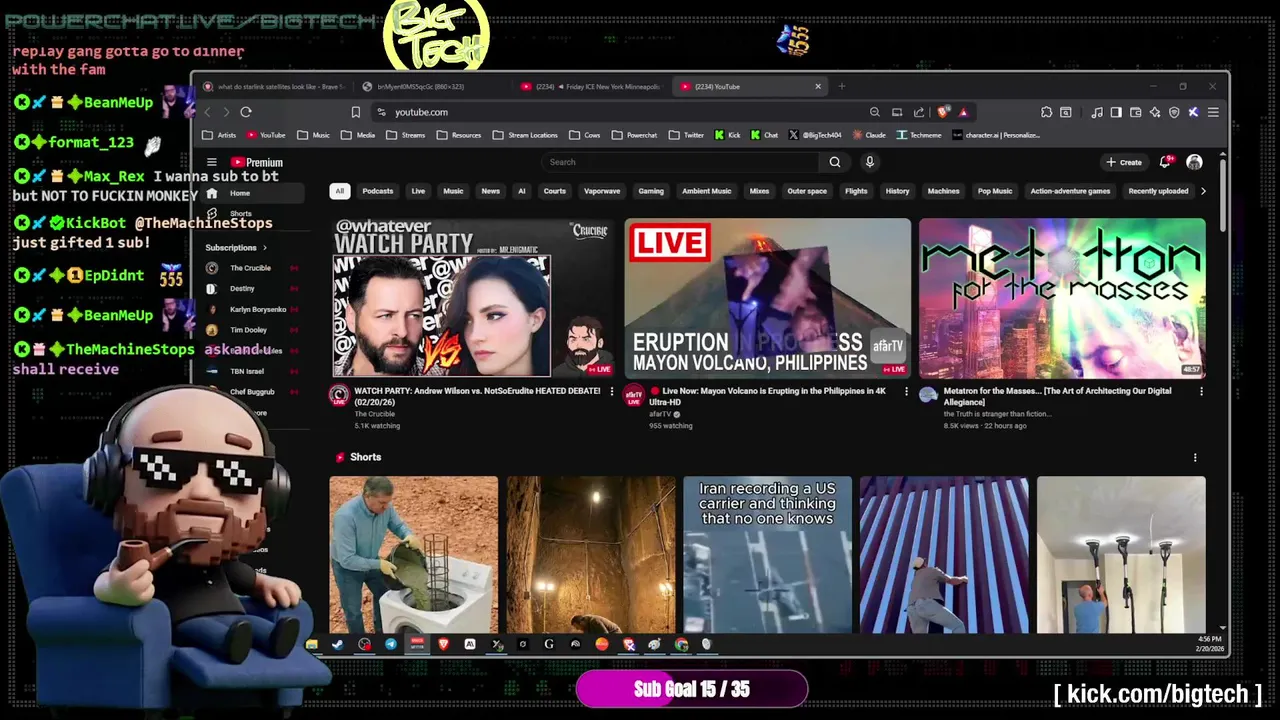
Task: Open a new browser tab with plus
Action: [842, 87]
